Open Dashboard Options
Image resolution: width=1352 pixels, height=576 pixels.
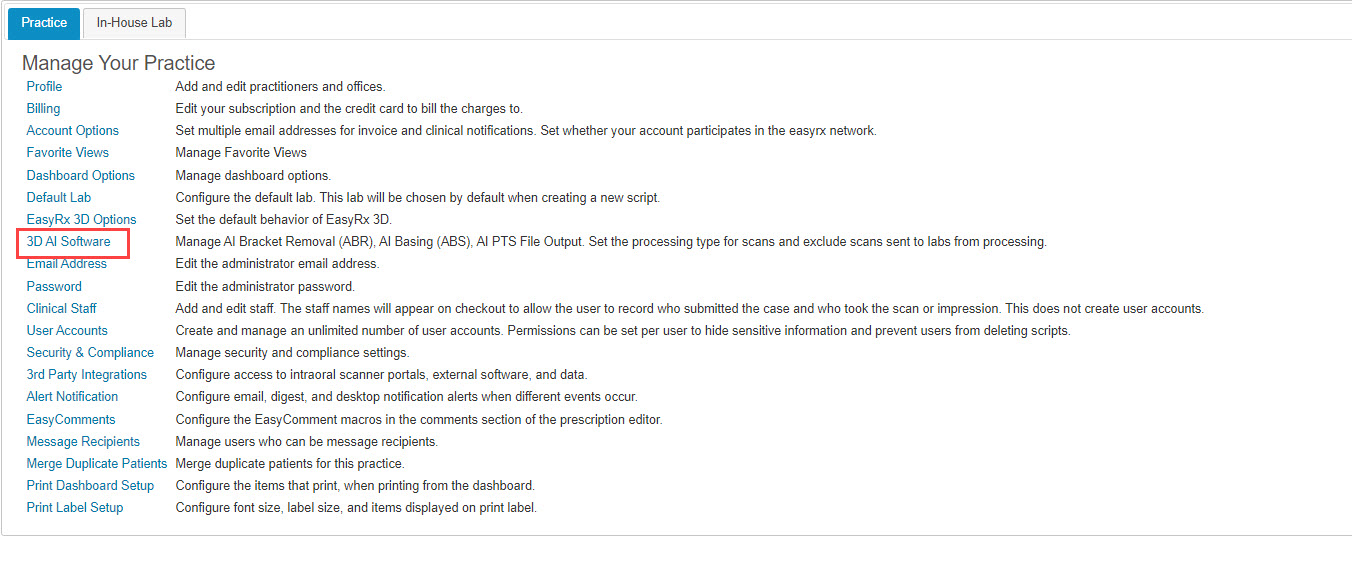pos(80,175)
